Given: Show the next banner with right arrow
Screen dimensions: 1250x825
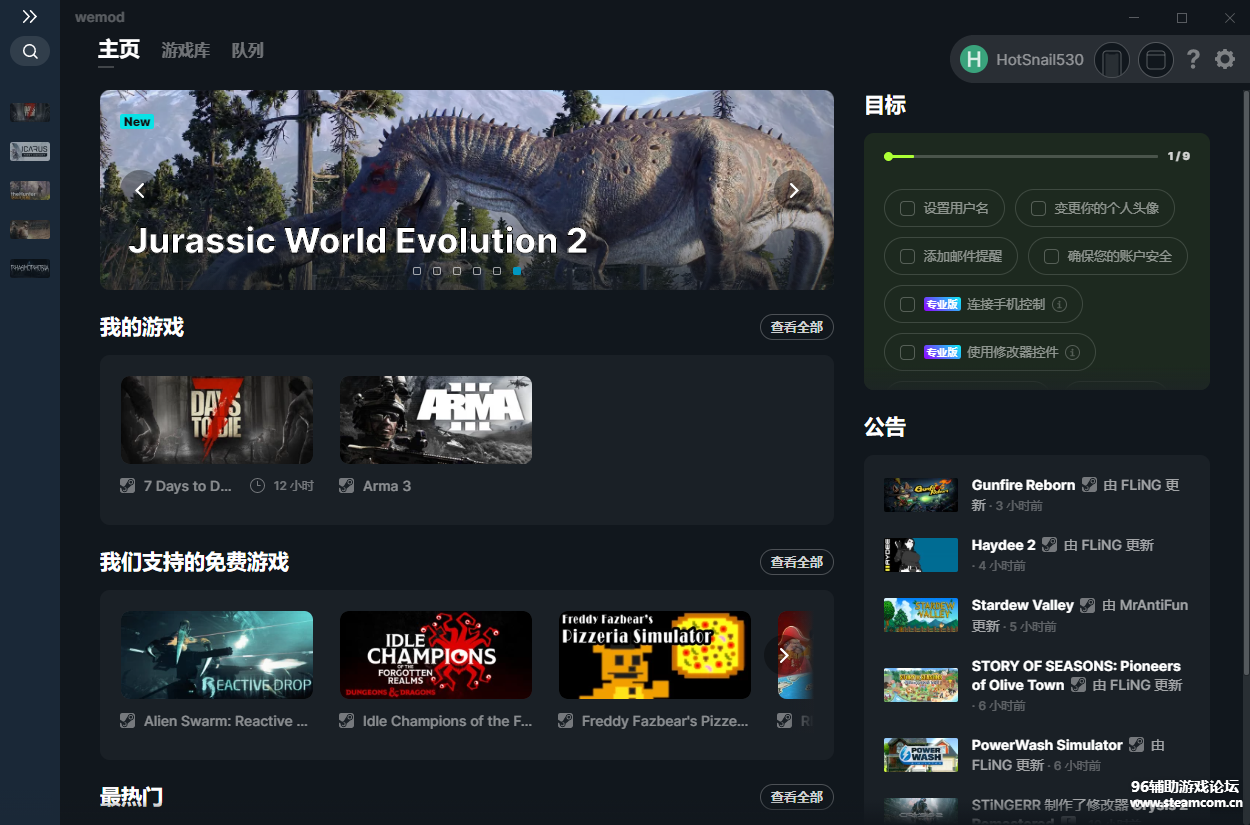Looking at the screenshot, I should pos(794,189).
